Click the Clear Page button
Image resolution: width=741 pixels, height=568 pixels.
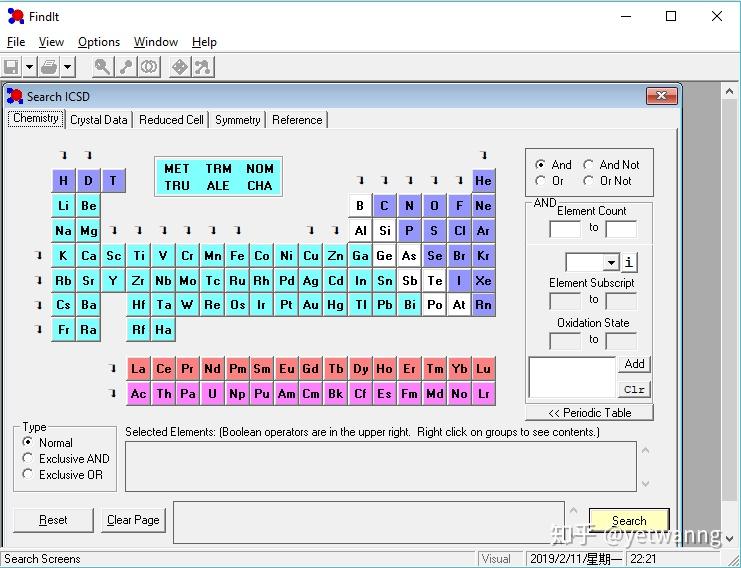click(x=133, y=520)
